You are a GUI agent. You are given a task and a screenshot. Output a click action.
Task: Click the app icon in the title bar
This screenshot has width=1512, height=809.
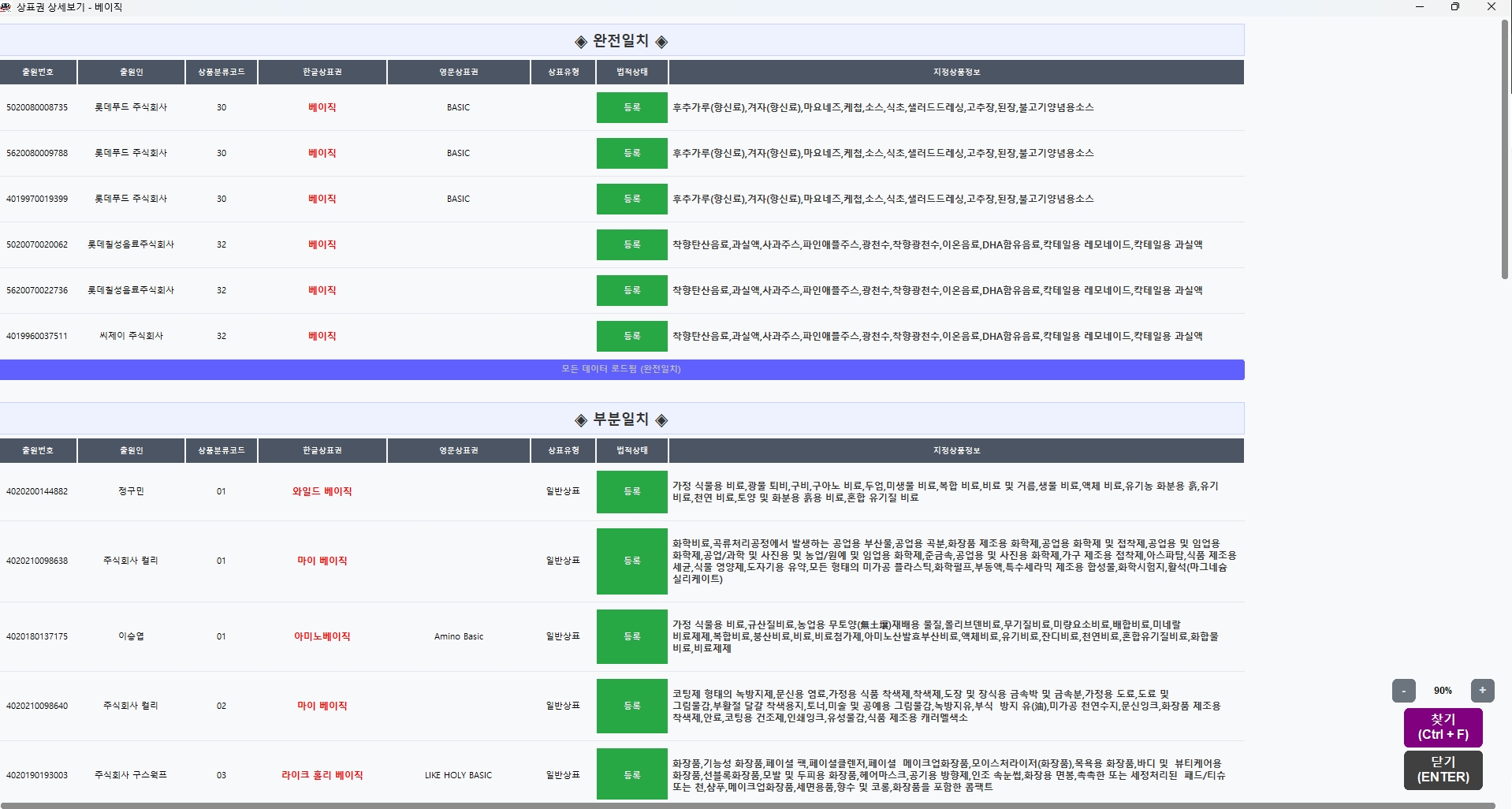pos(7,7)
